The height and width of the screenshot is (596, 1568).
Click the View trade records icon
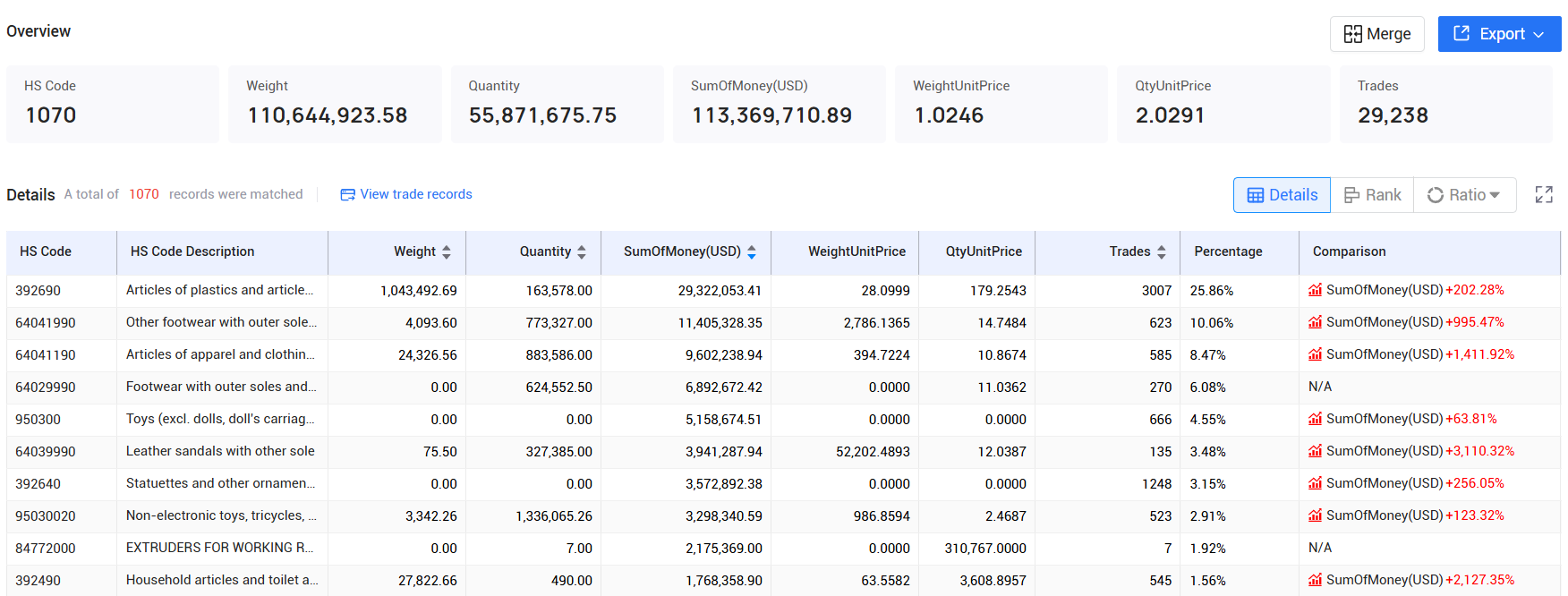coord(347,195)
